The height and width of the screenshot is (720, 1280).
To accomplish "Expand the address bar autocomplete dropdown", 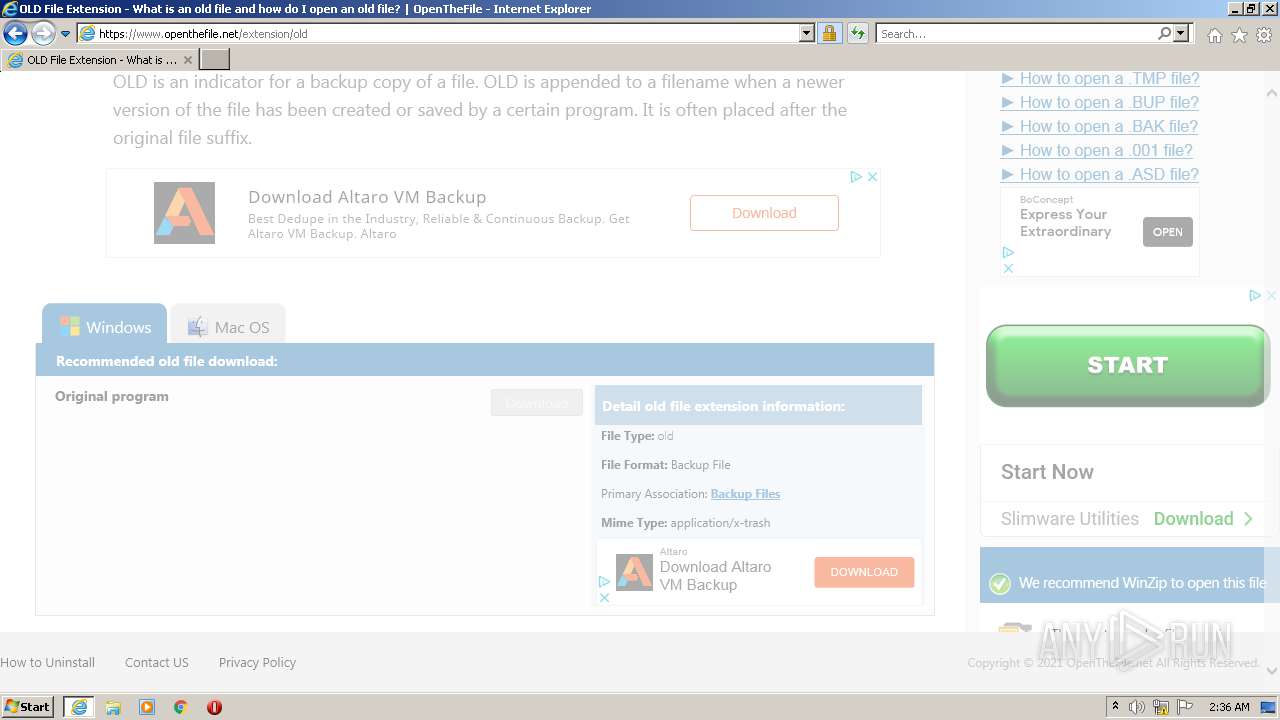I will point(807,33).
